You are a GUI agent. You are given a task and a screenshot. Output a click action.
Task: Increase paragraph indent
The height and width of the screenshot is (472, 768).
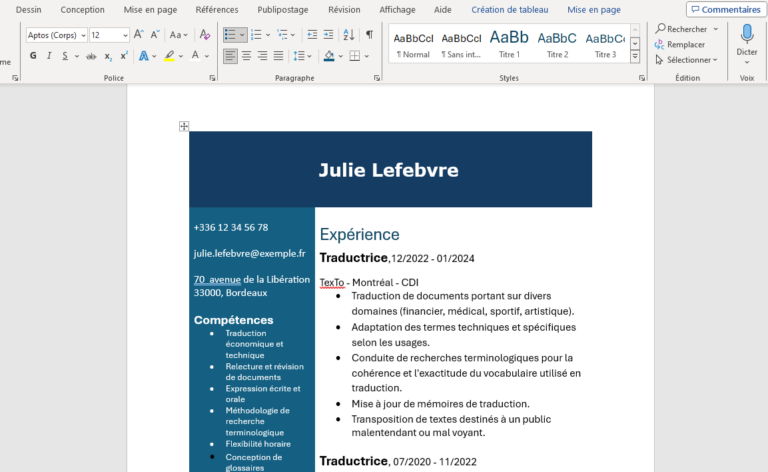[x=328, y=35]
